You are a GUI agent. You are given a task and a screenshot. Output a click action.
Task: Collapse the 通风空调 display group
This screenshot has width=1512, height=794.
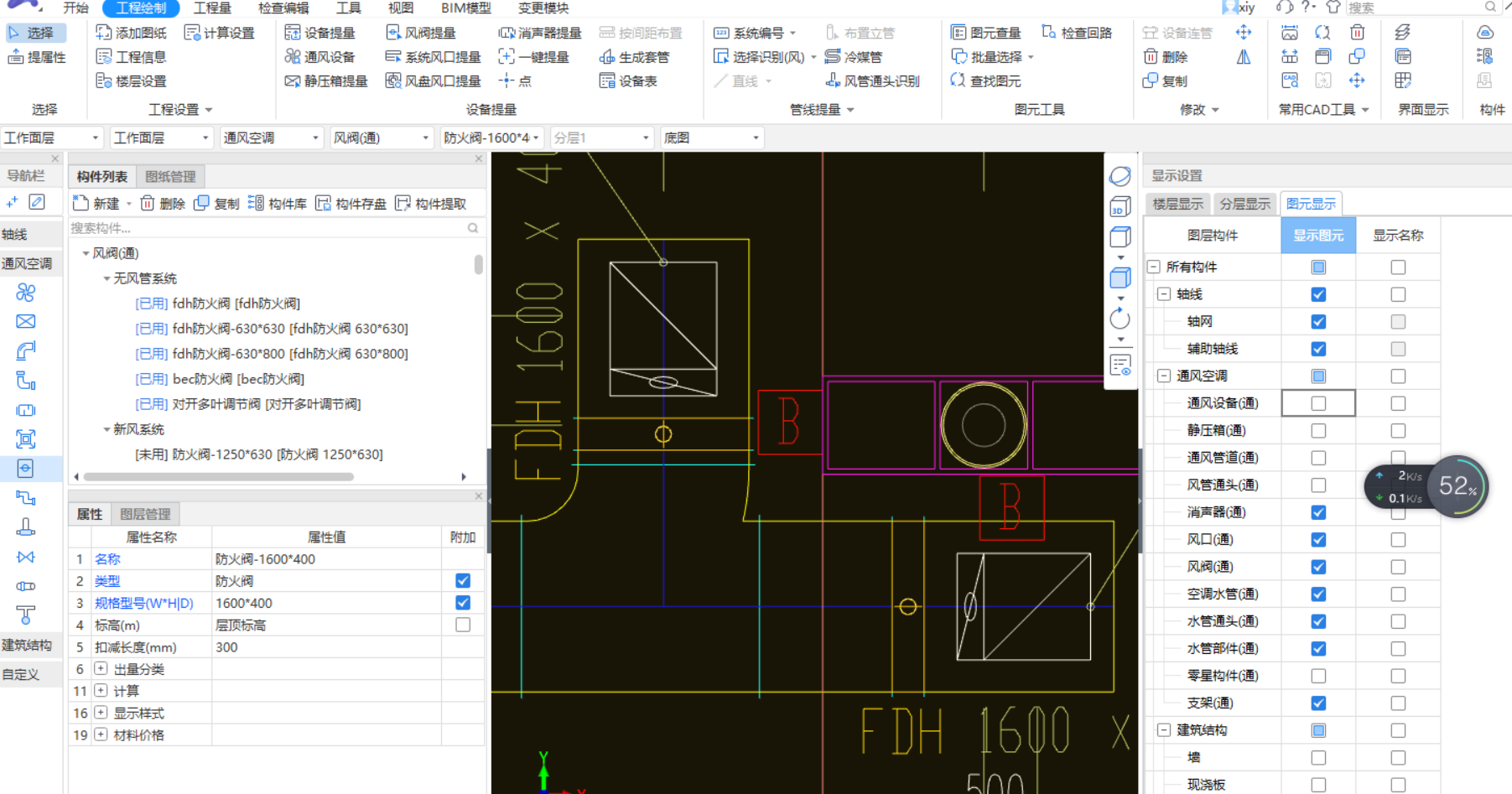pos(1164,376)
